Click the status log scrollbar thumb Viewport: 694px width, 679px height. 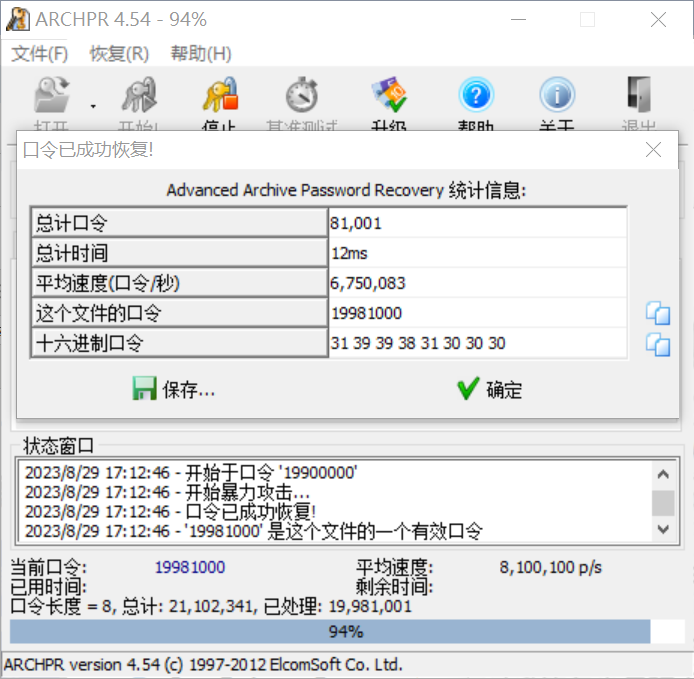tap(663, 503)
